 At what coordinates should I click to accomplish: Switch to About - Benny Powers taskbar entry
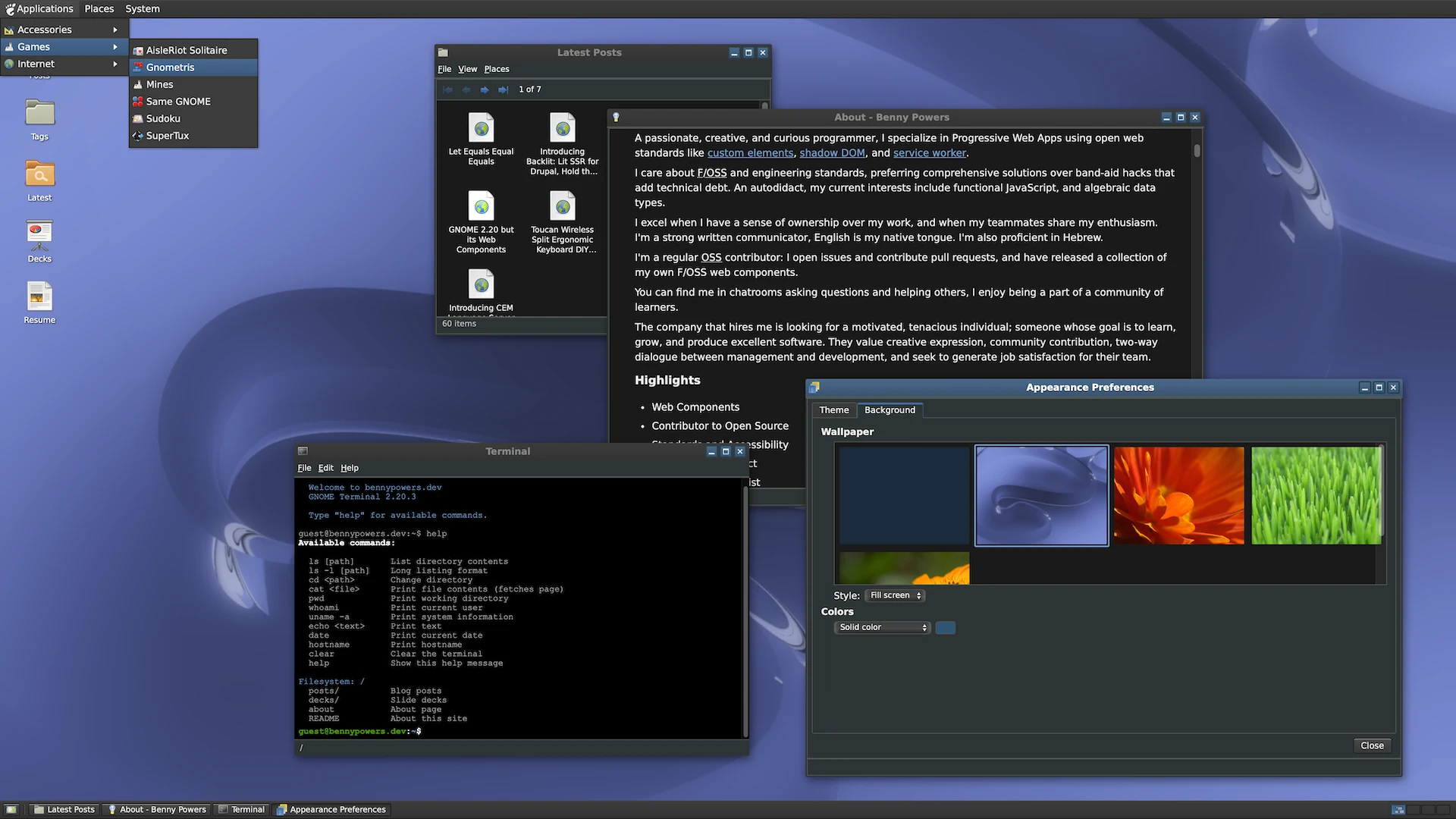coord(158,810)
